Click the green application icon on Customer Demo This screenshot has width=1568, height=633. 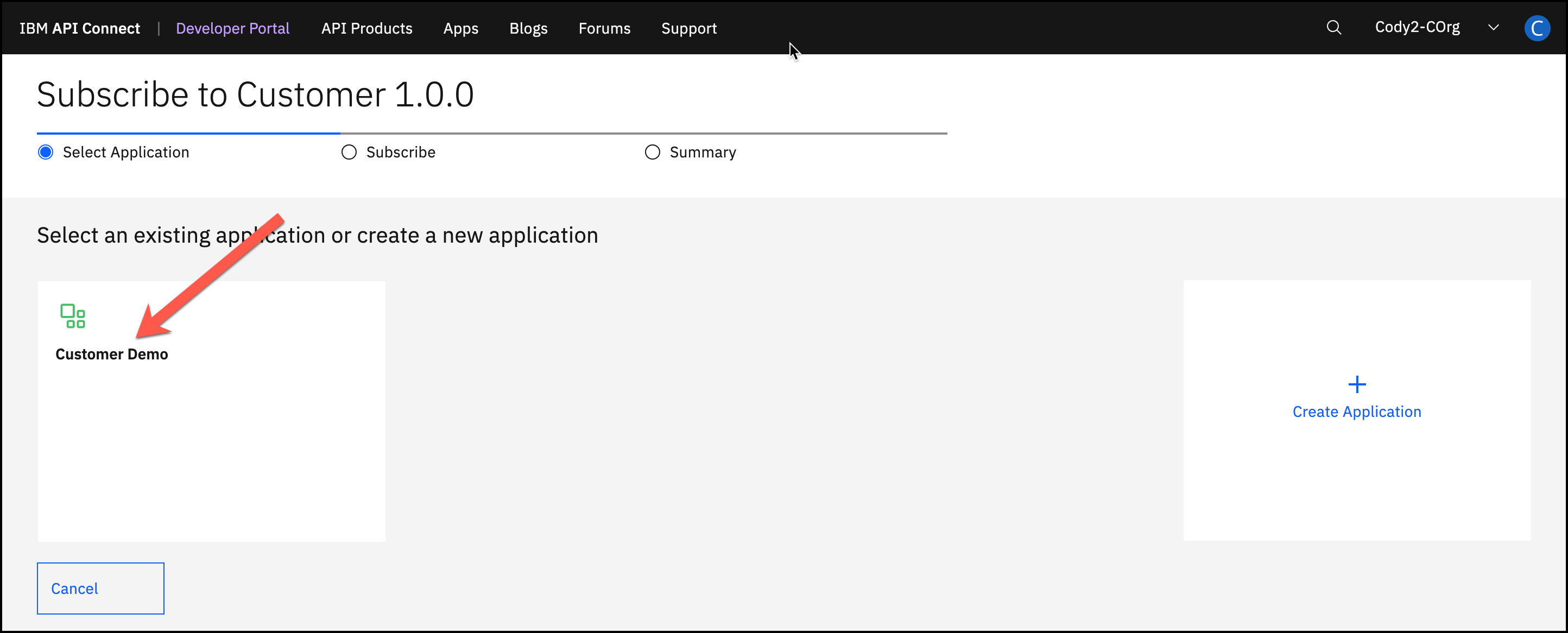pyautogui.click(x=72, y=316)
